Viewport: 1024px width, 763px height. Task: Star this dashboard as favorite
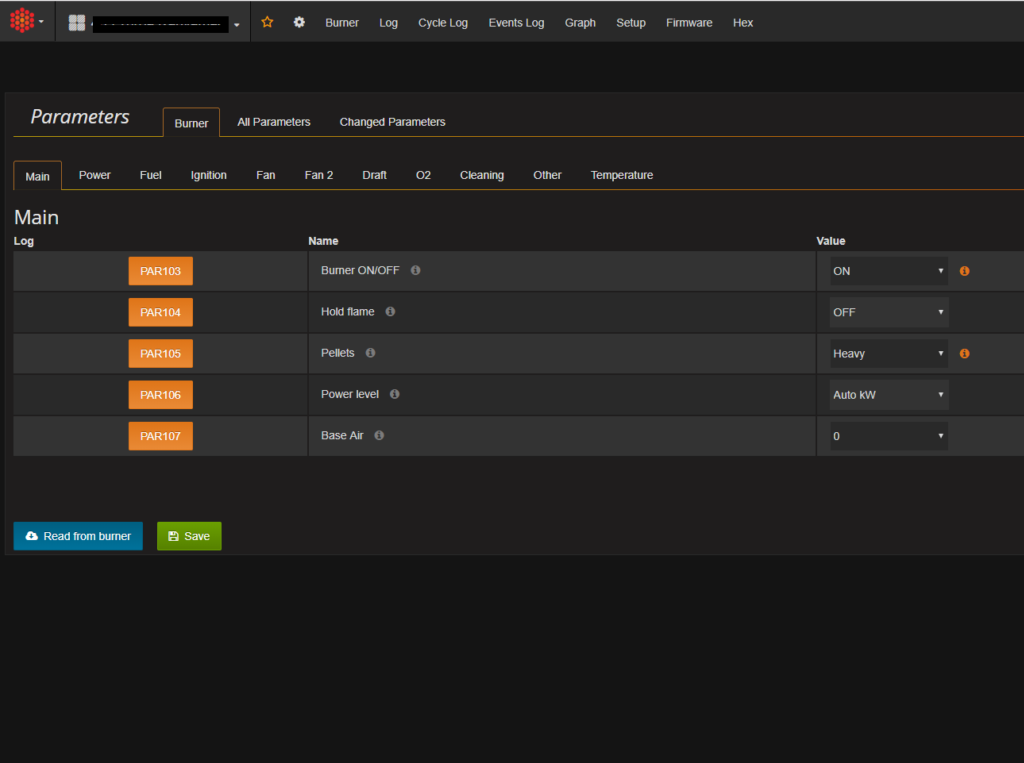(267, 22)
